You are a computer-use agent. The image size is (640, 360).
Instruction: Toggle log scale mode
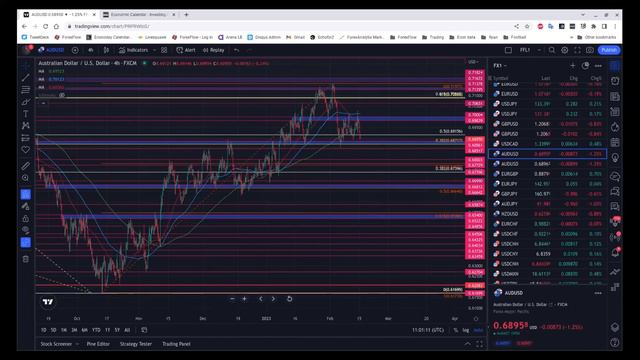[466, 330]
